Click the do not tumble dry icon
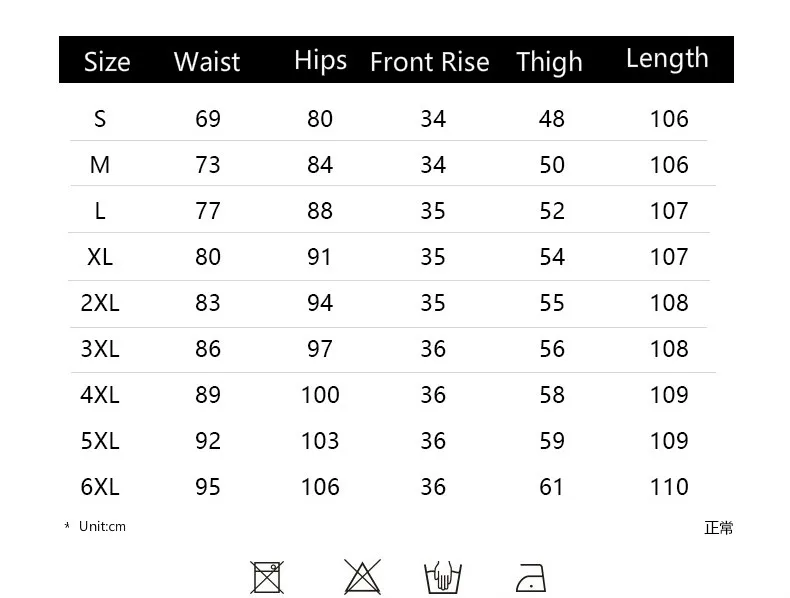Image resolution: width=790 pixels, height=598 pixels. [267, 577]
